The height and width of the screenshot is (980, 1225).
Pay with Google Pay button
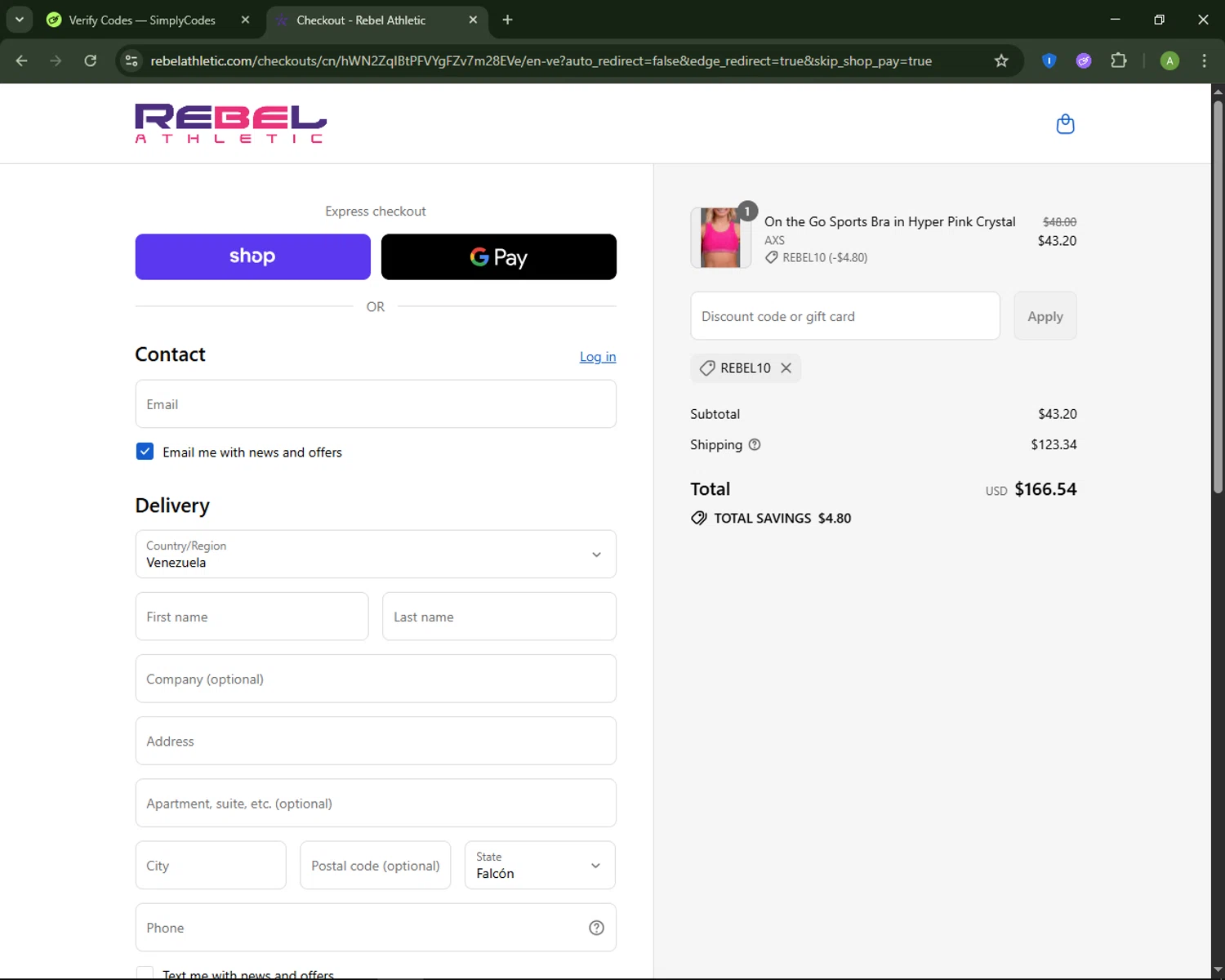pos(499,257)
